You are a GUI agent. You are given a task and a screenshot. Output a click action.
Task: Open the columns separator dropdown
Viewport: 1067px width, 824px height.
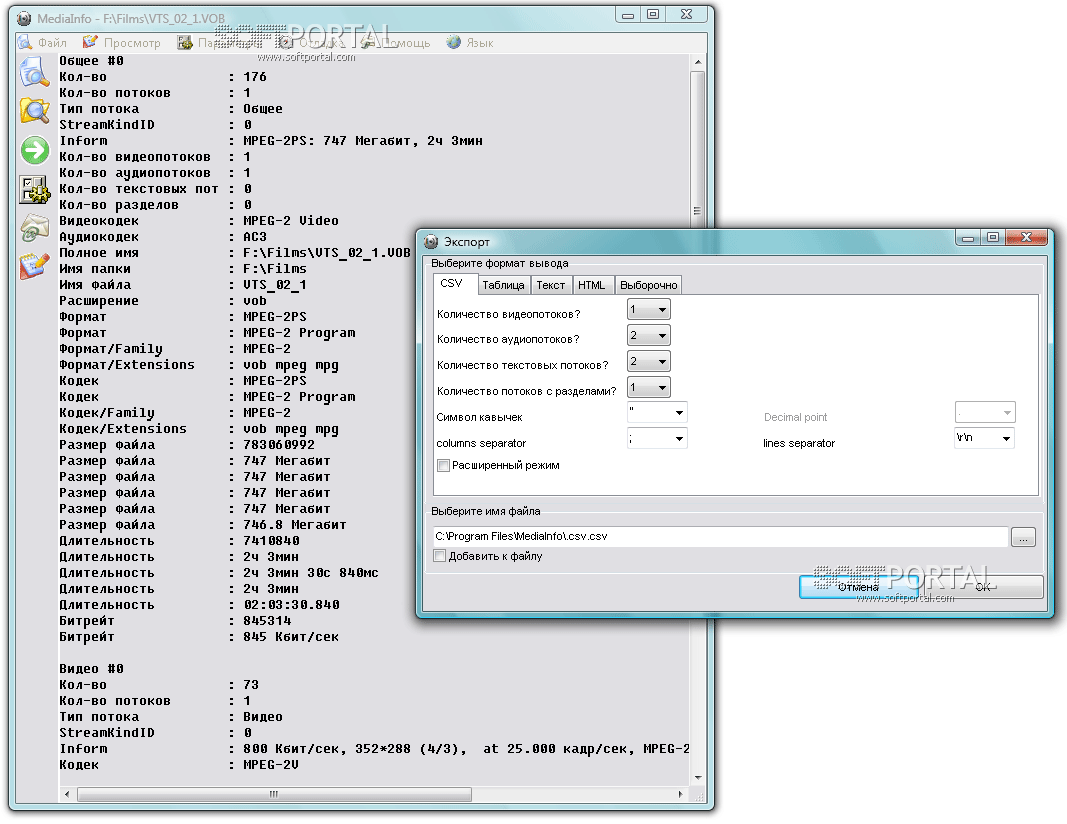657,438
